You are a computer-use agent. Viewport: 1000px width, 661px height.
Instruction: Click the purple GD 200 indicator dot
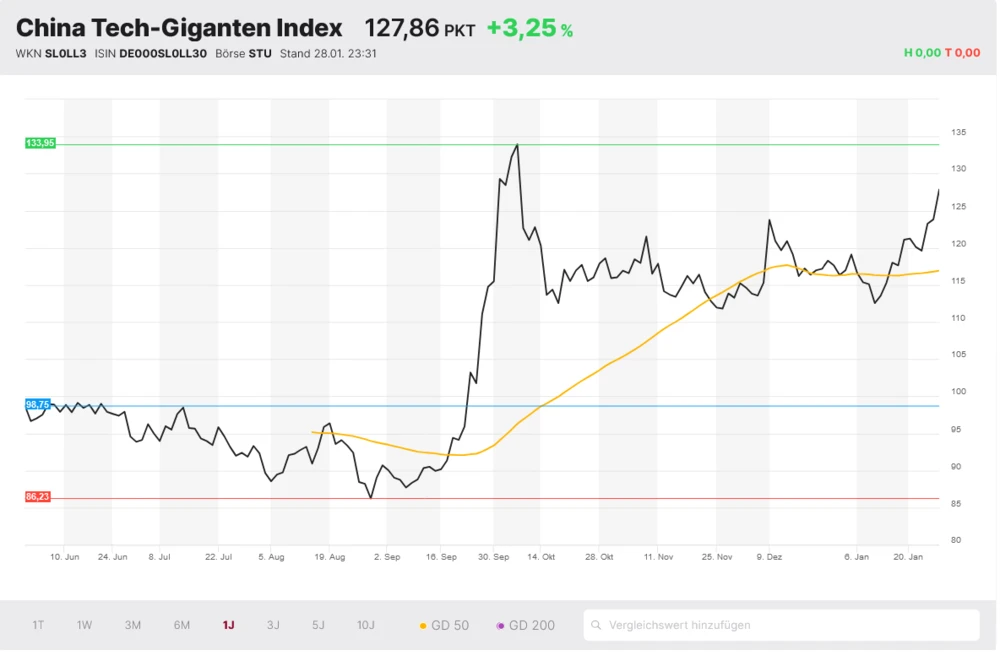501,624
